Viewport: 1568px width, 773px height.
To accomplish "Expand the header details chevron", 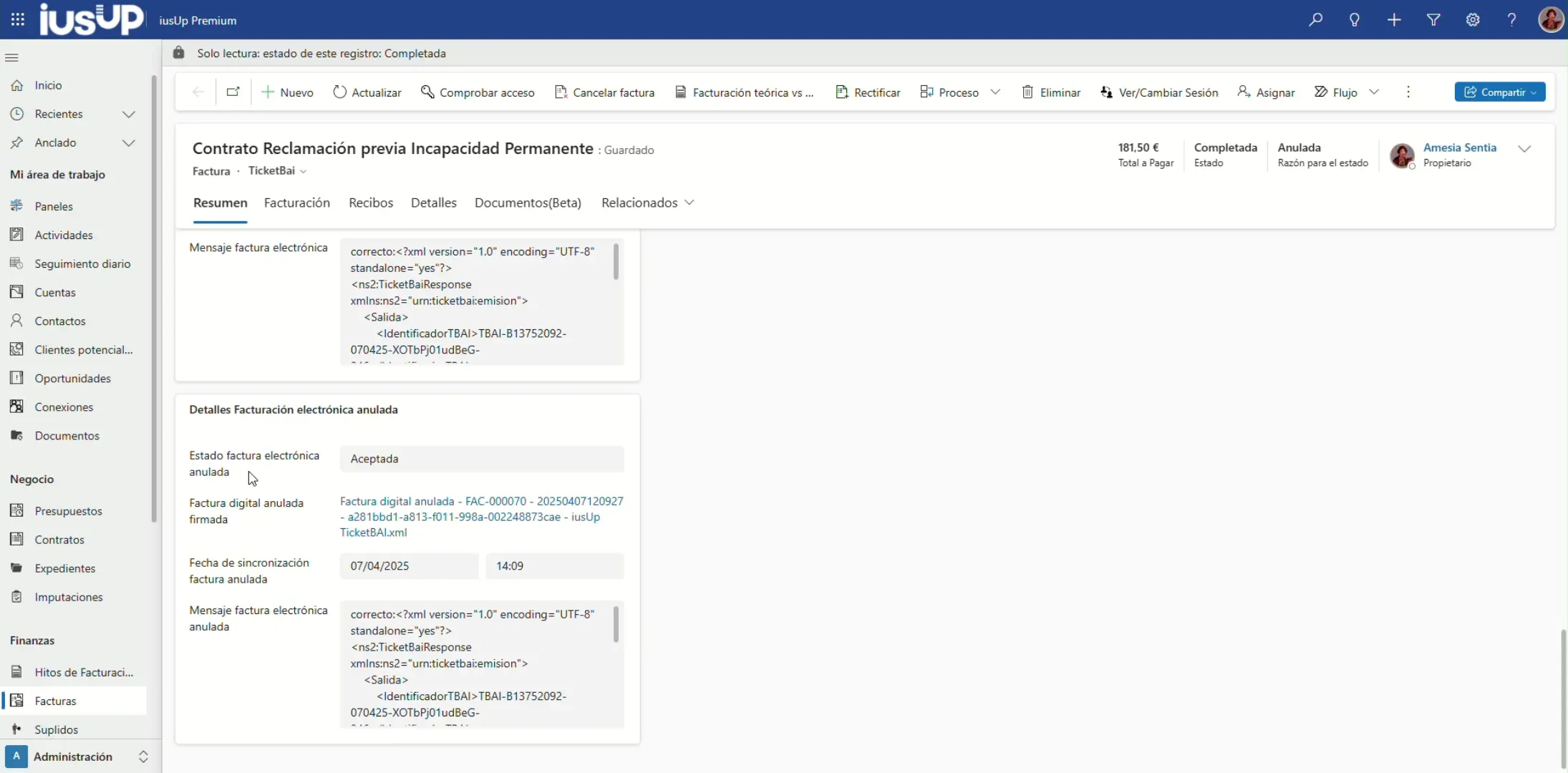I will (x=1524, y=149).
